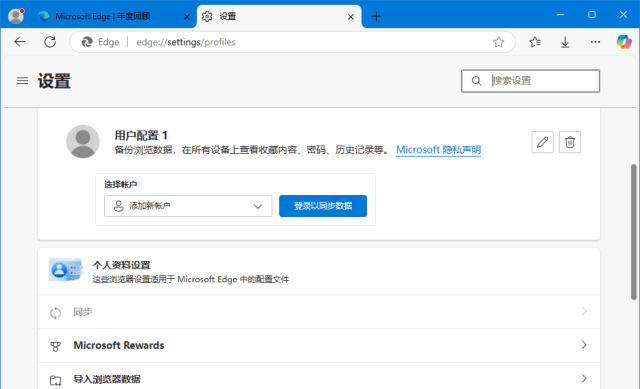
Task: Expand the 同步 row chevron
Action: [x=584, y=311]
